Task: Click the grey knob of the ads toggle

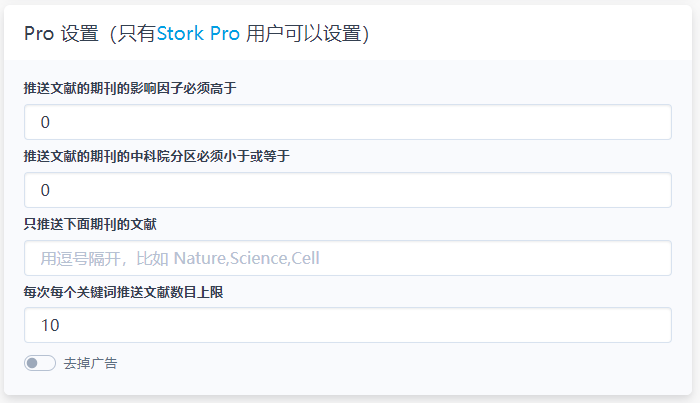Action: coord(32,363)
